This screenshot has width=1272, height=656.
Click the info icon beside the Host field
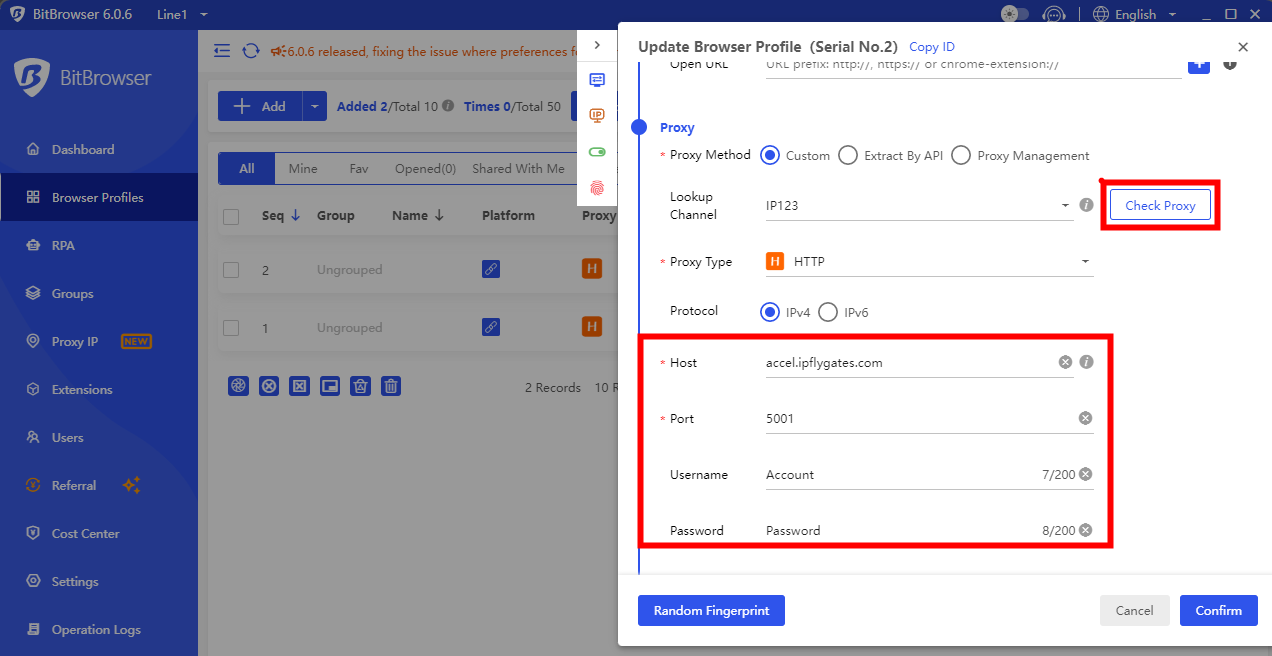coord(1086,362)
